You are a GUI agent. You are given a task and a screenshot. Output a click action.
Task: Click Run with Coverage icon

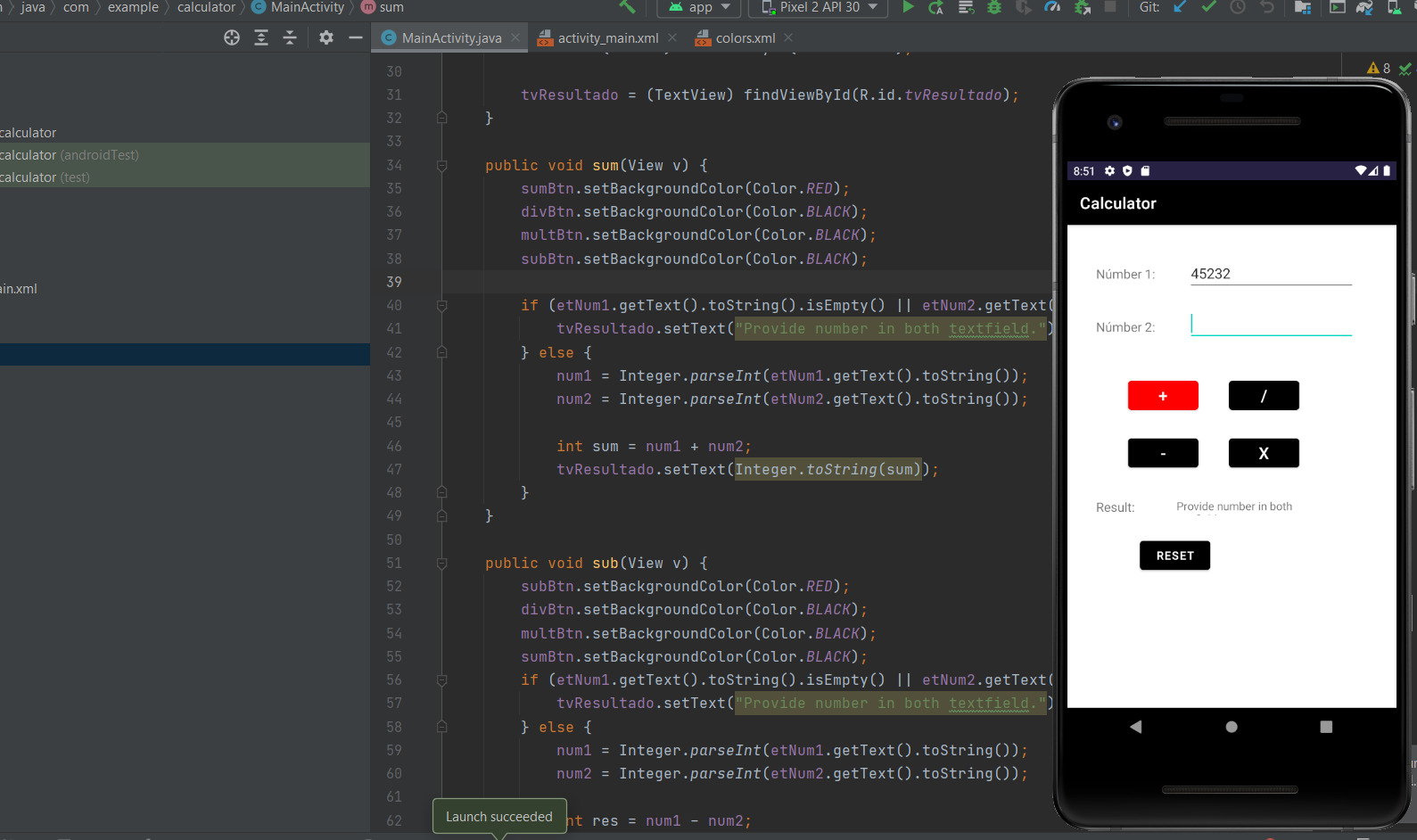pos(1024,7)
